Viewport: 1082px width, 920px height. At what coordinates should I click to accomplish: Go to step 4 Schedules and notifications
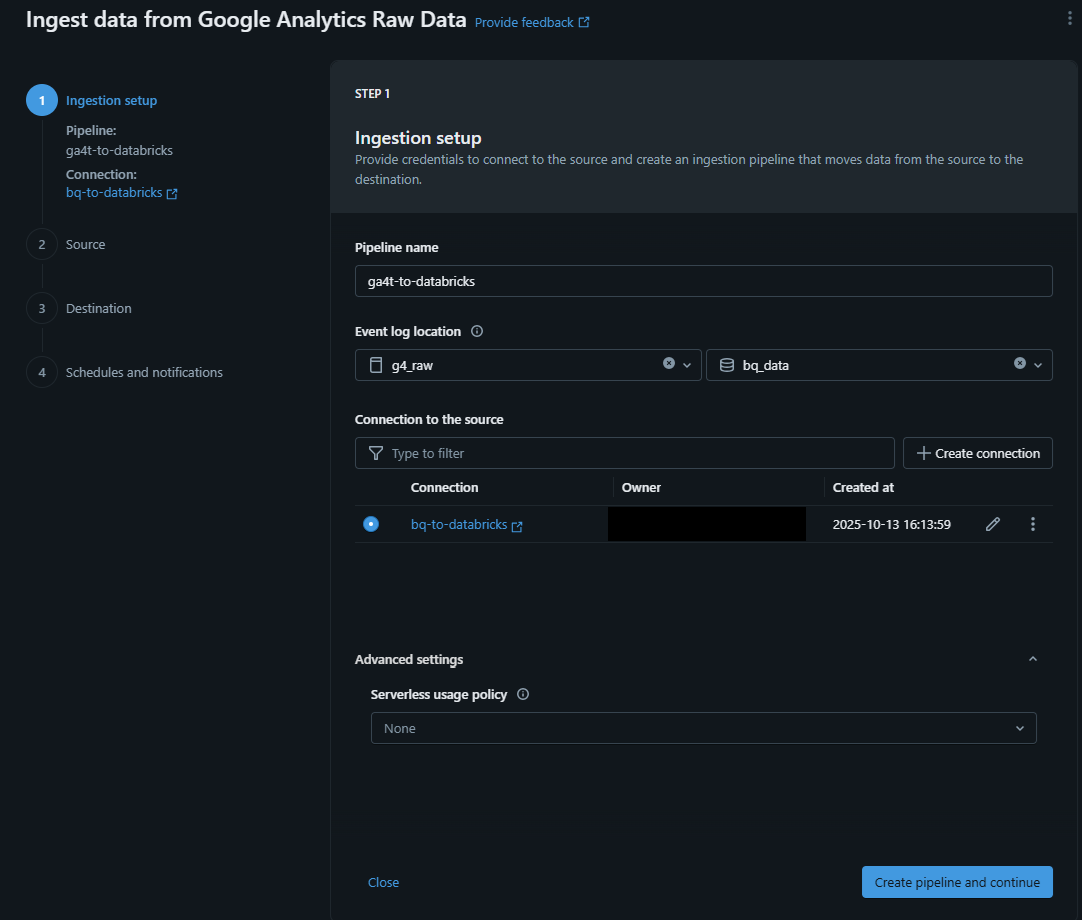point(144,373)
